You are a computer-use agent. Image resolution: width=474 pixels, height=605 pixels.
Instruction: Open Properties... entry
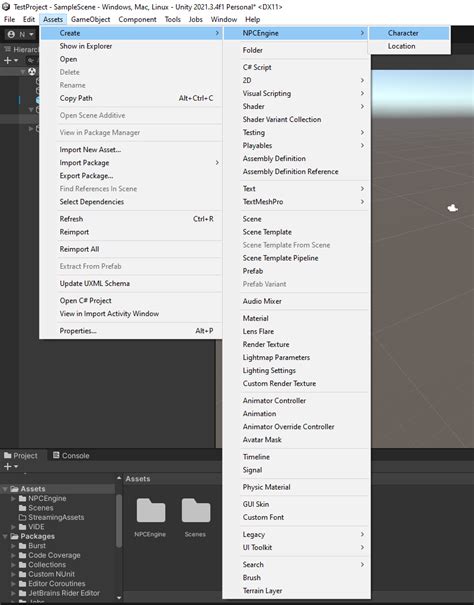click(x=131, y=331)
